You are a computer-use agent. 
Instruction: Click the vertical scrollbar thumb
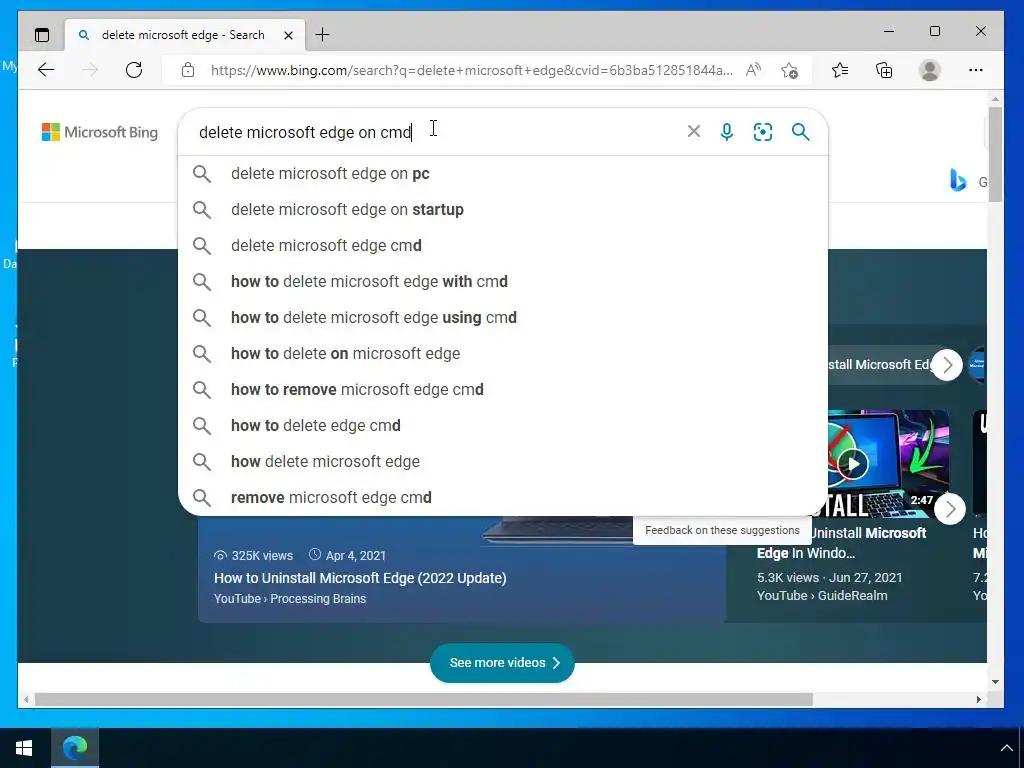tap(995, 154)
